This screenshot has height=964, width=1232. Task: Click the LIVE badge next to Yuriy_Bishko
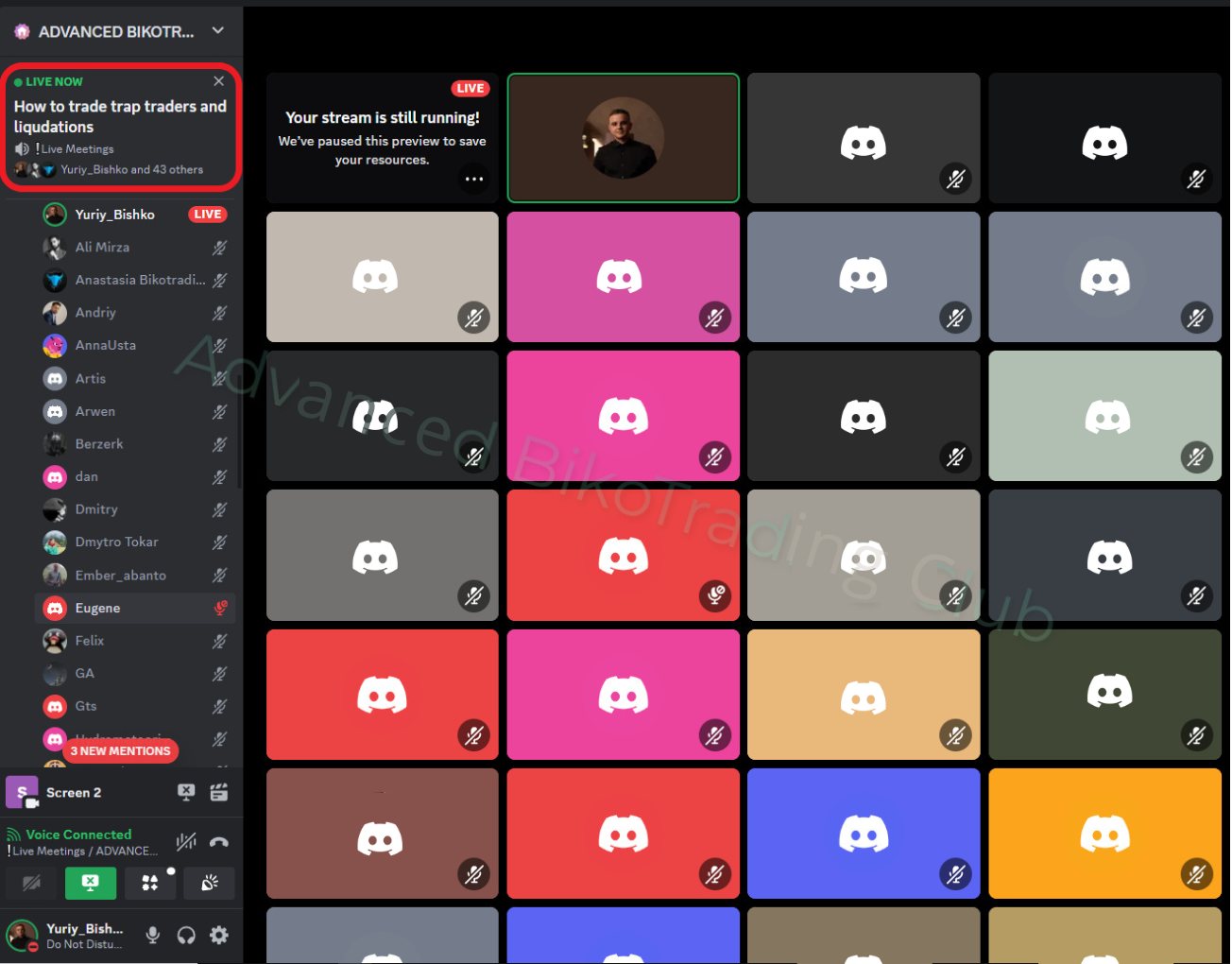(208, 215)
